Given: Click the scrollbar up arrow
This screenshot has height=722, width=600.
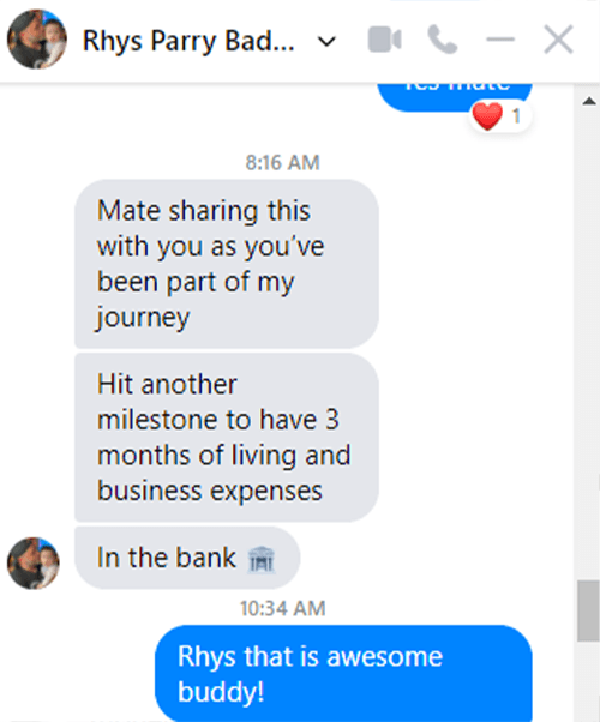Looking at the screenshot, I should coord(588,101).
